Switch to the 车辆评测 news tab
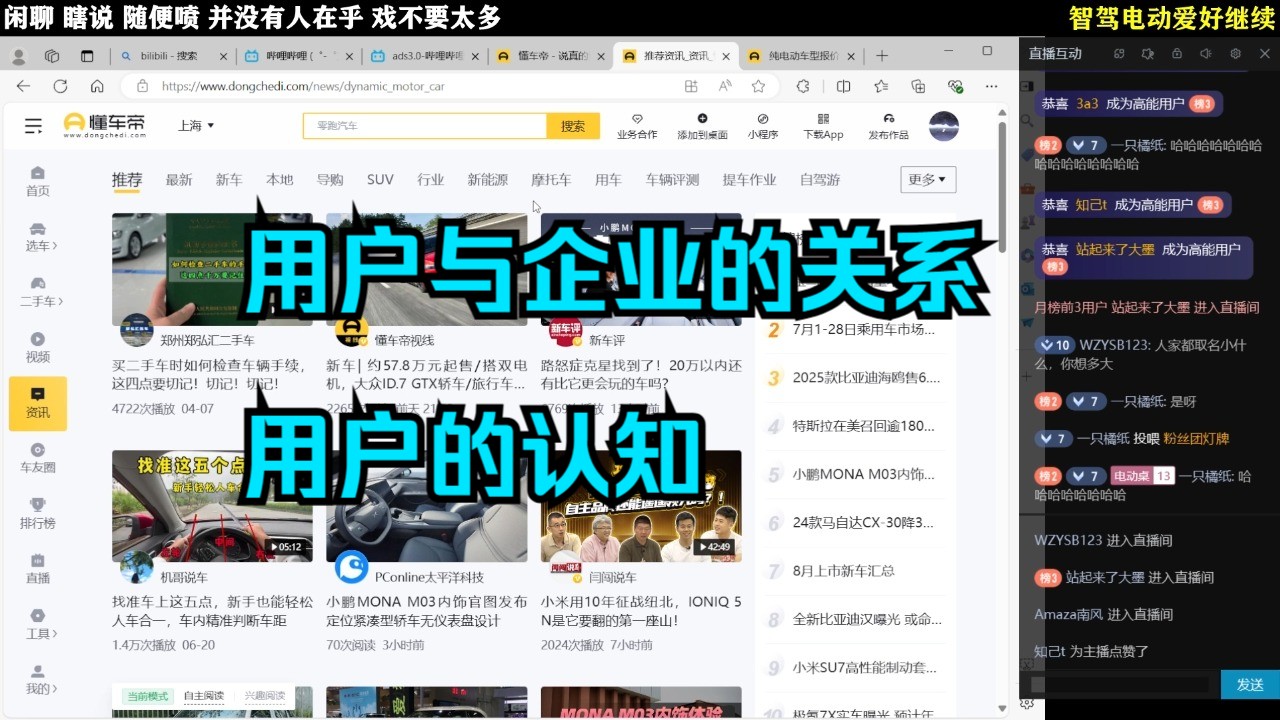Image resolution: width=1280 pixels, height=720 pixels. [672, 180]
